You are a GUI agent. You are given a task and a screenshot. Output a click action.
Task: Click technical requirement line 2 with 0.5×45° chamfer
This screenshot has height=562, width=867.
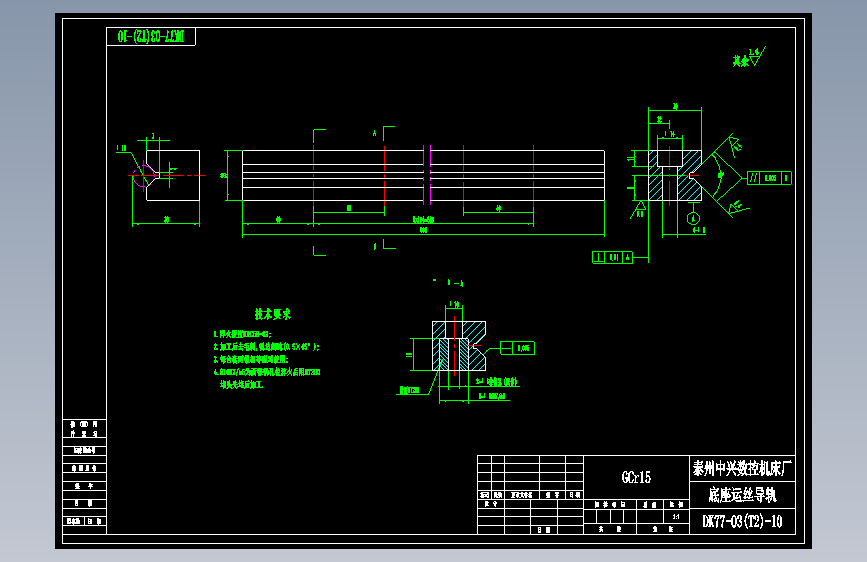point(267,347)
